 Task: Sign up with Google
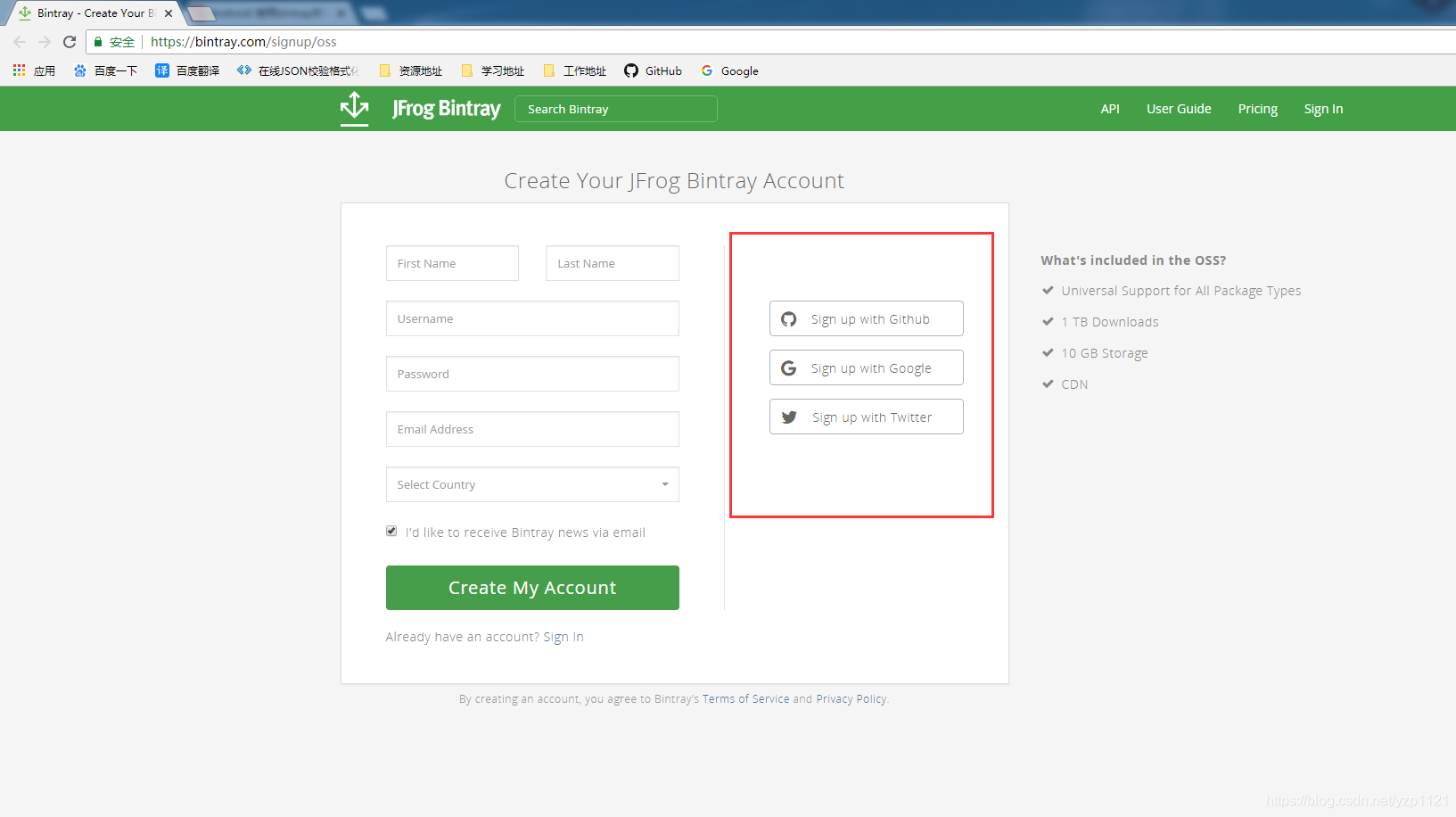(867, 367)
